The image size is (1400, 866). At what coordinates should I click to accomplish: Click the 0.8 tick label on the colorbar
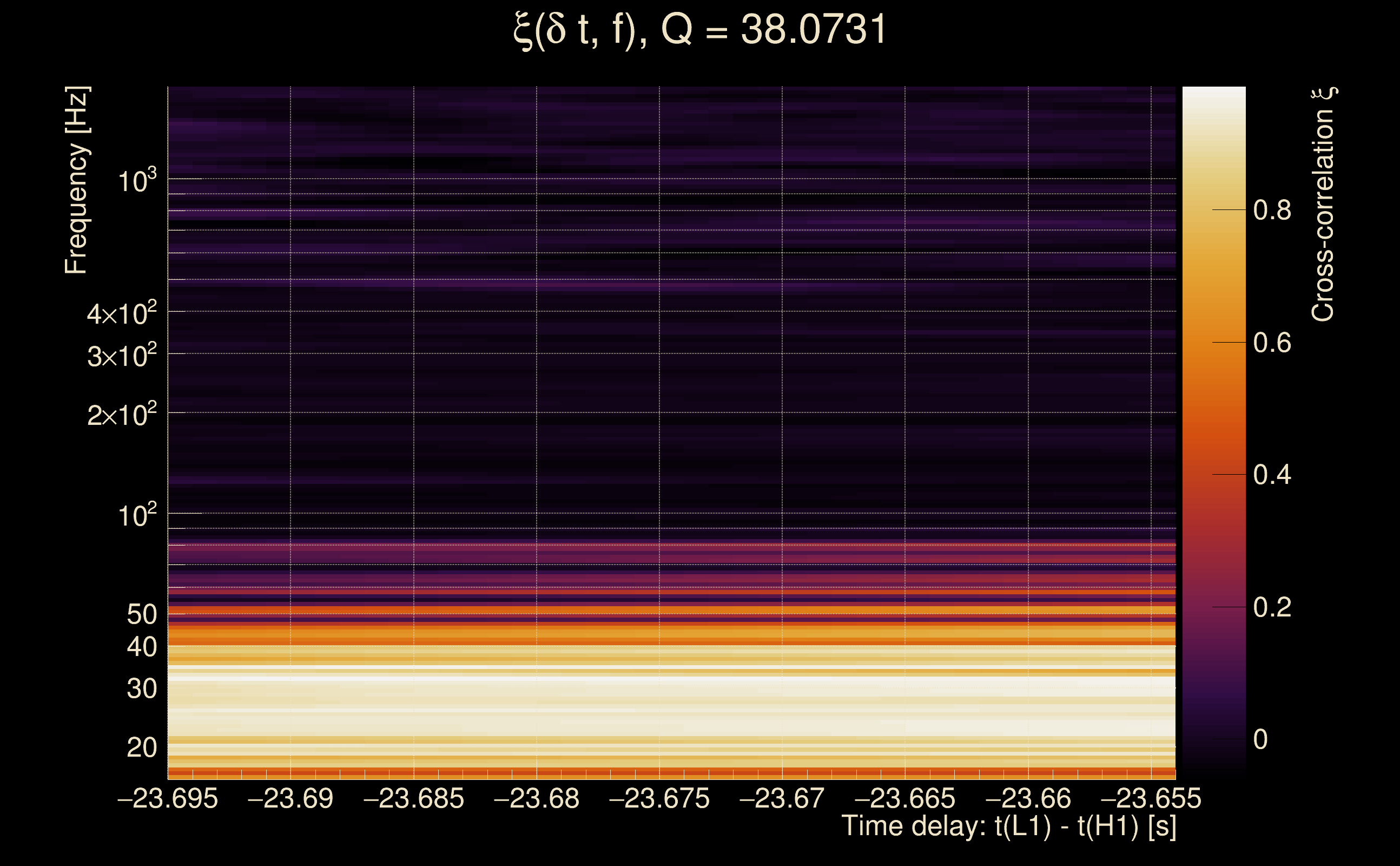(x=1272, y=210)
